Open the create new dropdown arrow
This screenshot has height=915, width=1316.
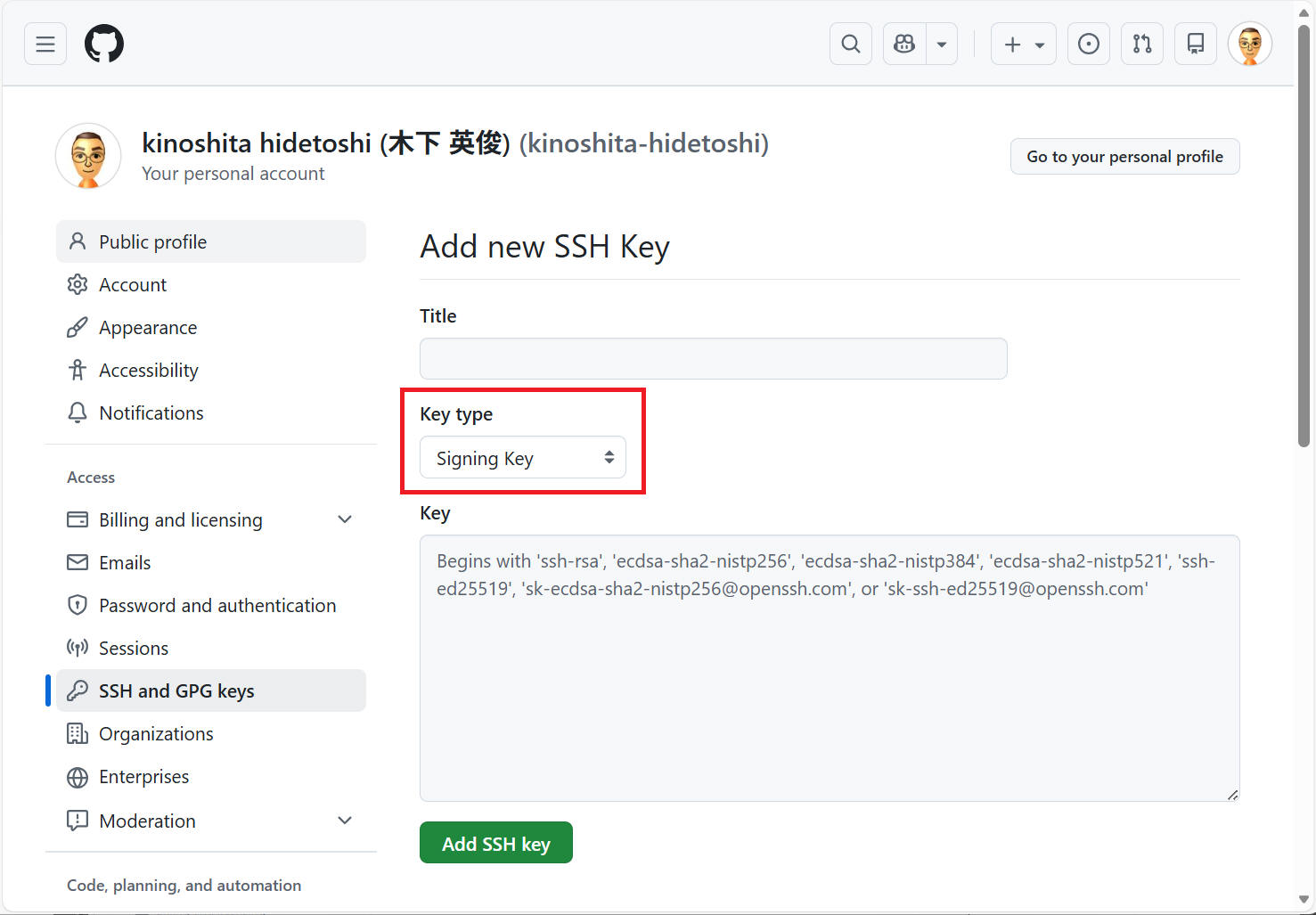pyautogui.click(x=1040, y=43)
